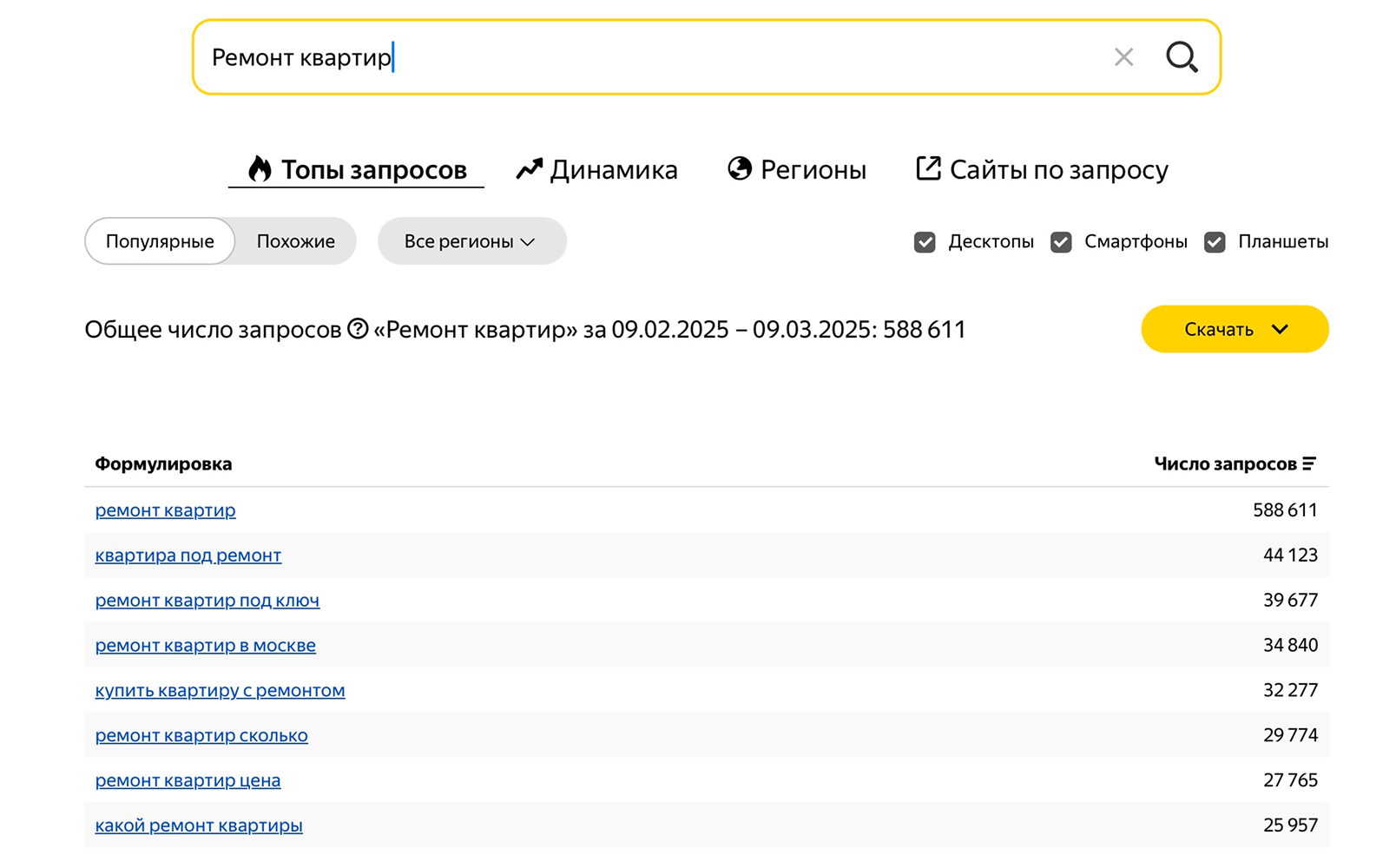Click the globe icon for Регионы
Screen dimensions: 1396x868
(740, 168)
